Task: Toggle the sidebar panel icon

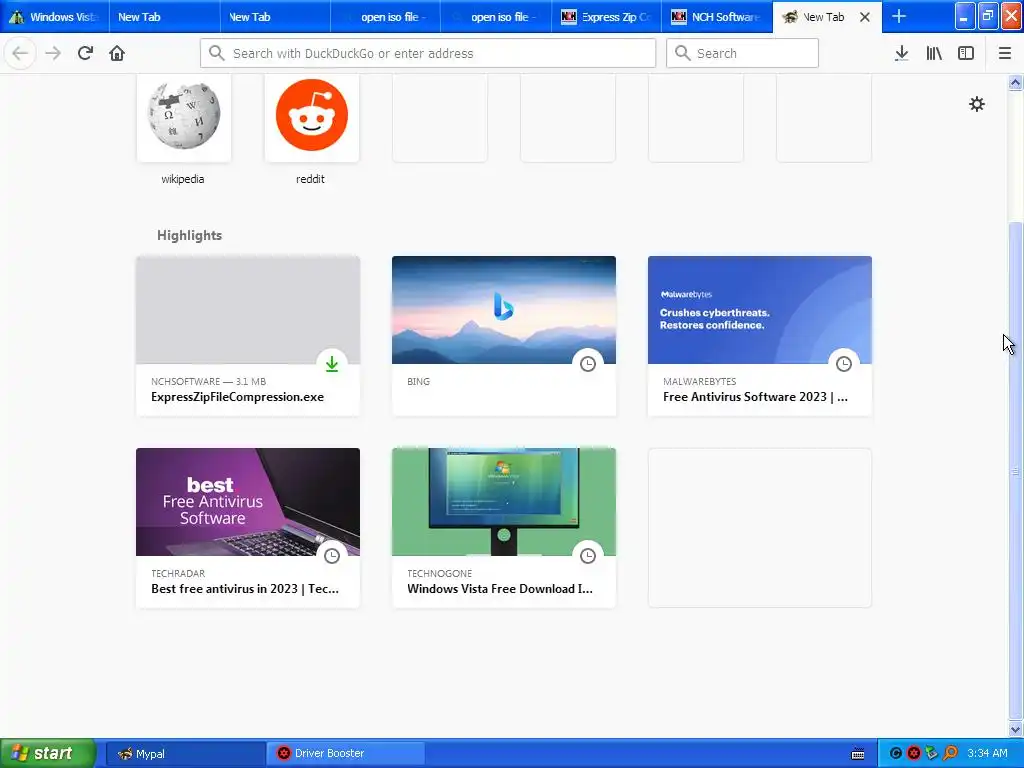Action: (x=966, y=53)
